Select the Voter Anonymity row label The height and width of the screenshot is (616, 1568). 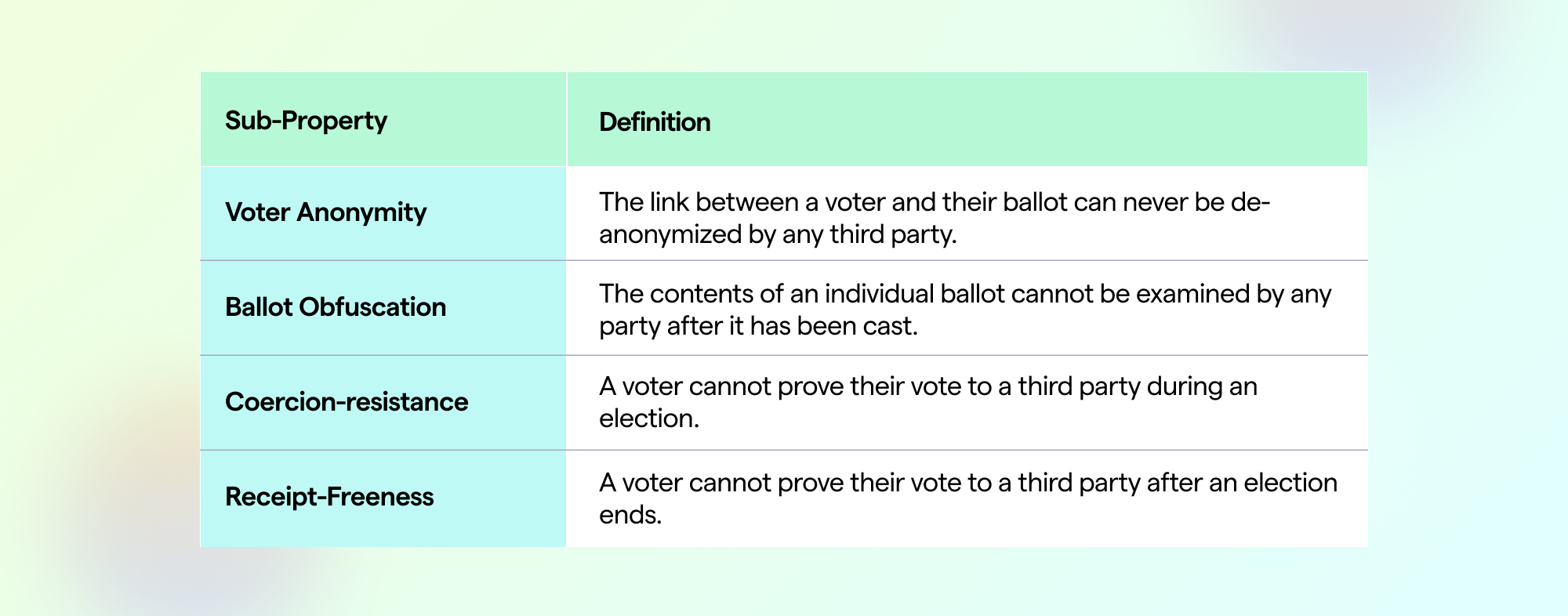point(325,212)
